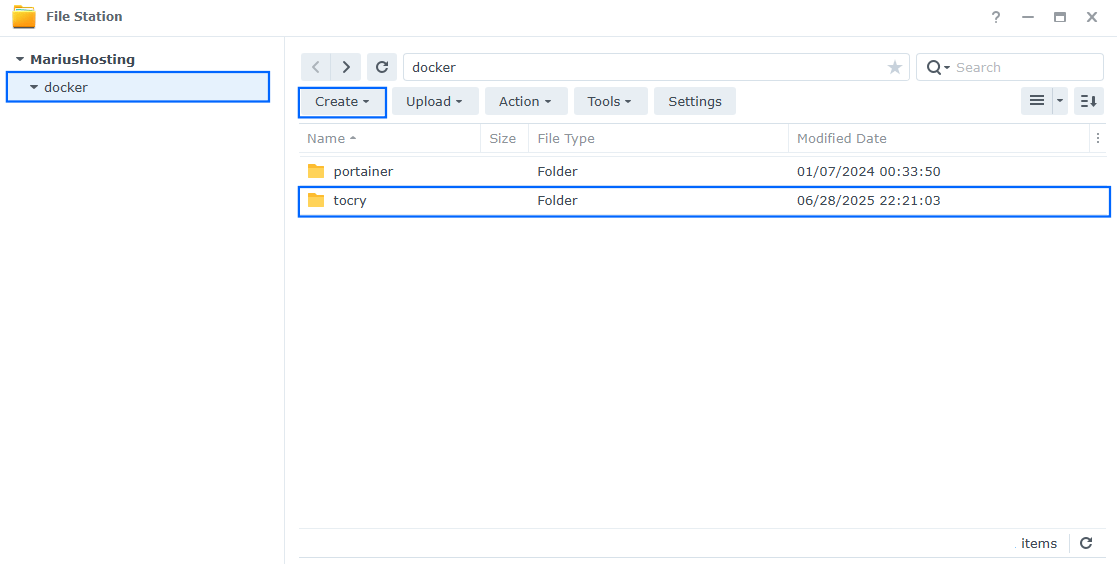Open the Upload dropdown menu
Viewport: 1117px width, 564px height.
(x=435, y=101)
